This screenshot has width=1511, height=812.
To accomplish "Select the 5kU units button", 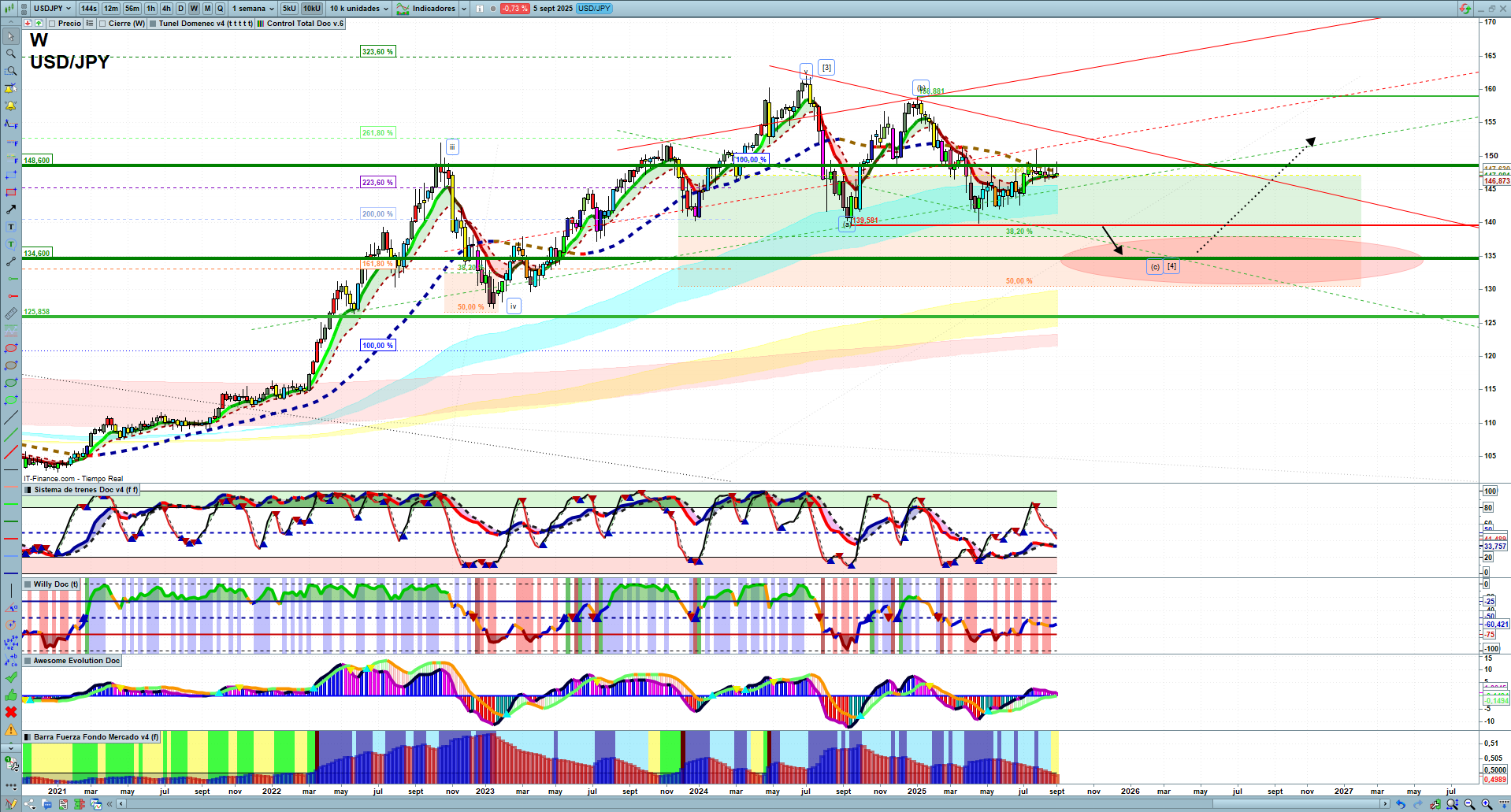I will click(x=289, y=9).
